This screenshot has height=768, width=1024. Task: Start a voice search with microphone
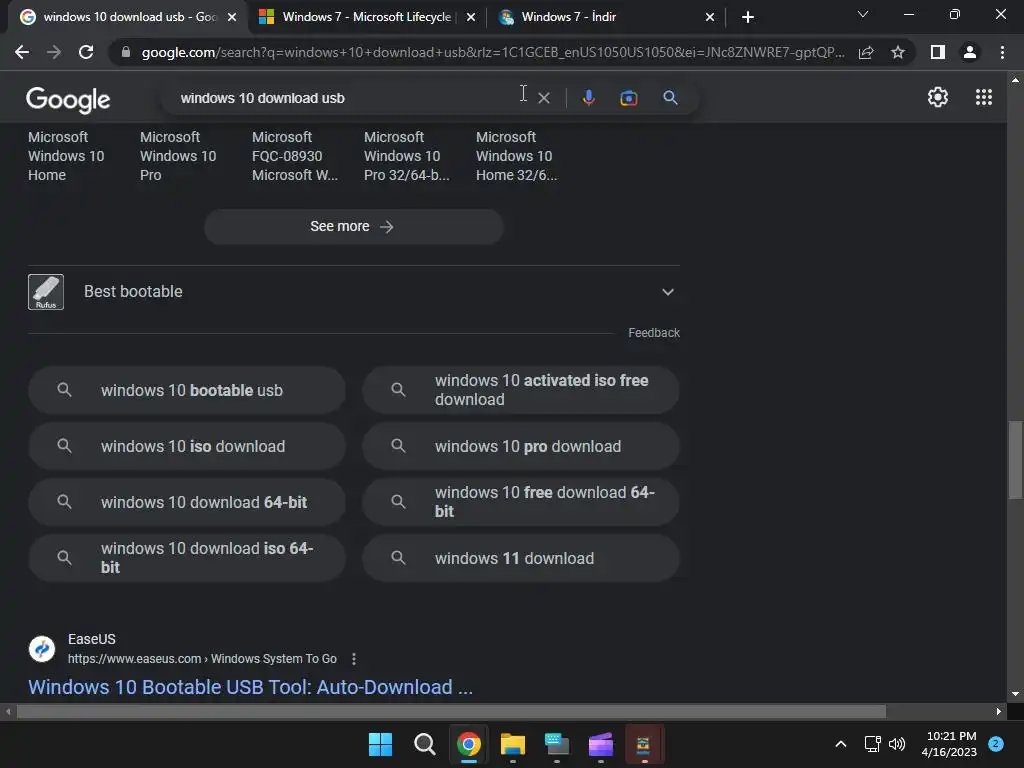pos(588,98)
